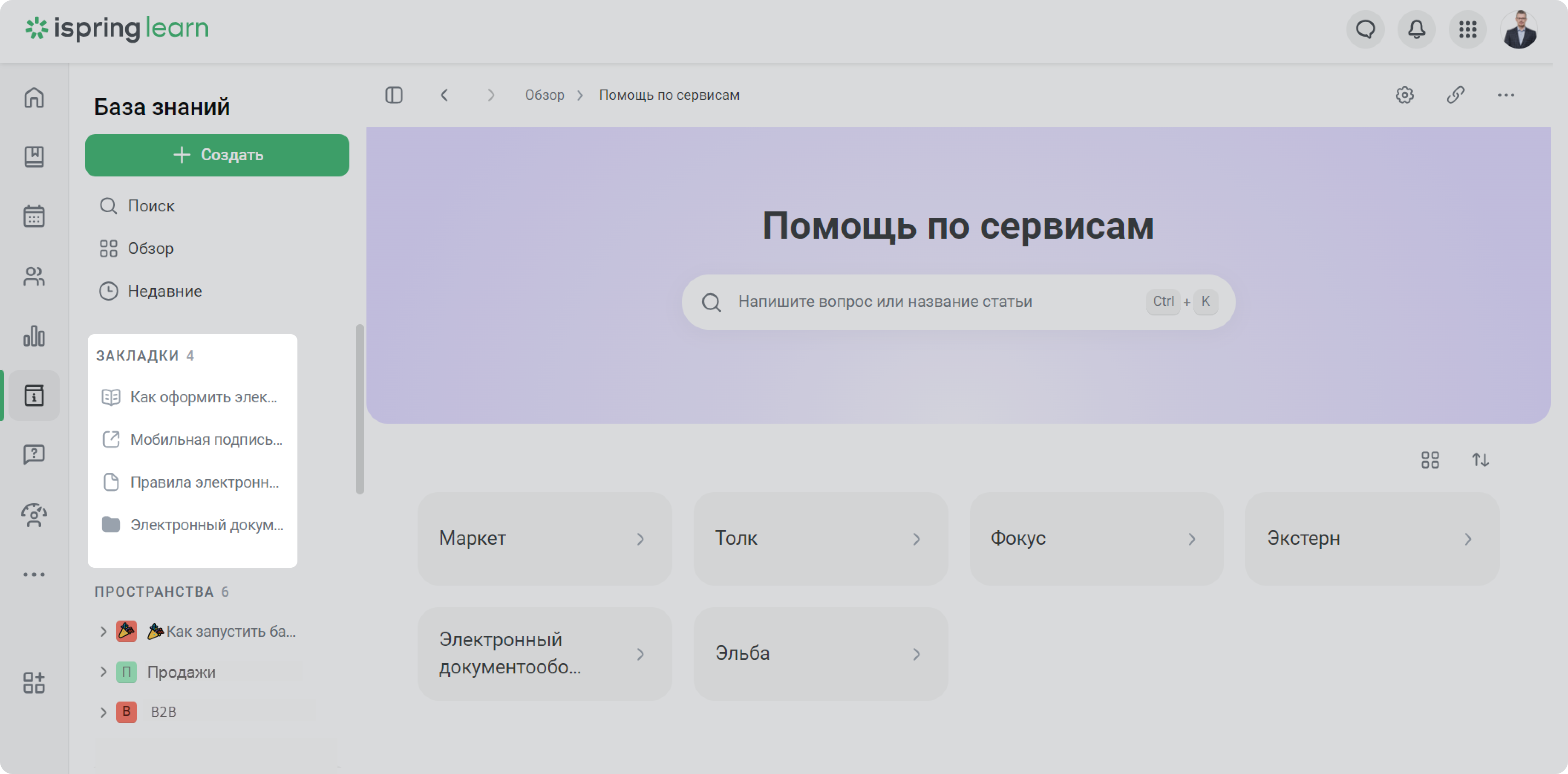Open the support agent headset icon
1568x774 pixels.
point(34,514)
